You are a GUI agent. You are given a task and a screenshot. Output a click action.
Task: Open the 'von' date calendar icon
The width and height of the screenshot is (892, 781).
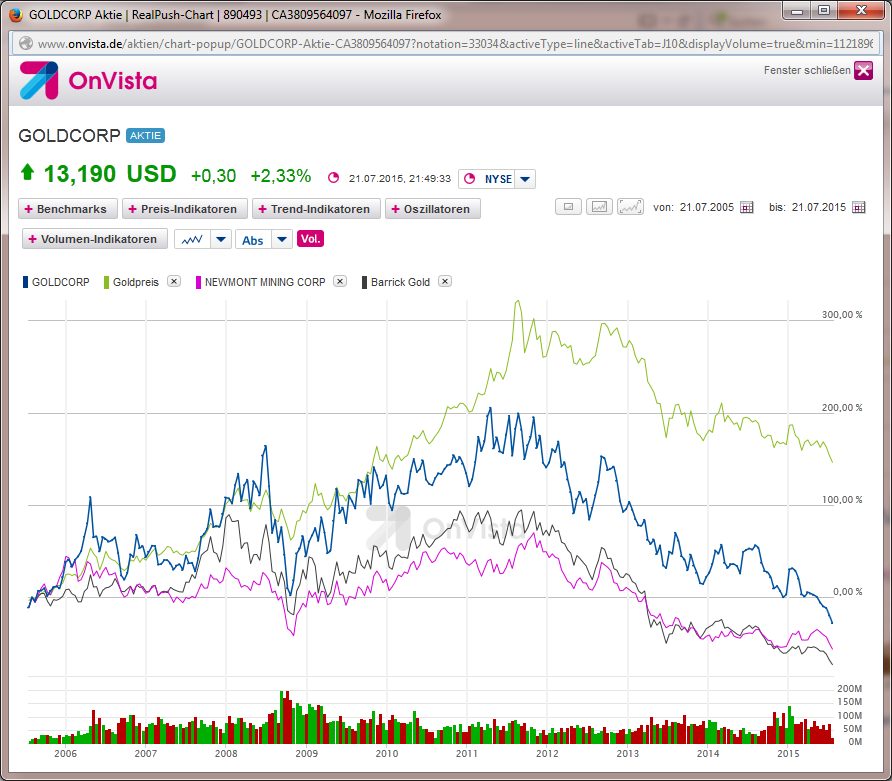(x=746, y=206)
